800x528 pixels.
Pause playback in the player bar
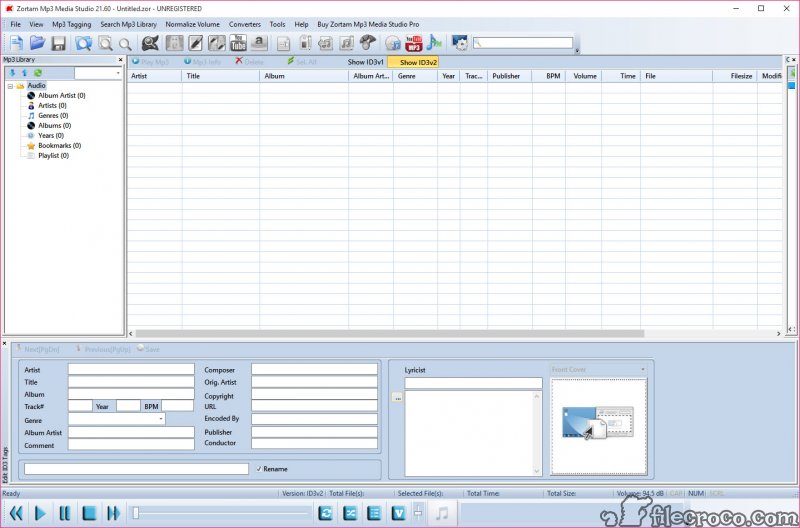65,513
